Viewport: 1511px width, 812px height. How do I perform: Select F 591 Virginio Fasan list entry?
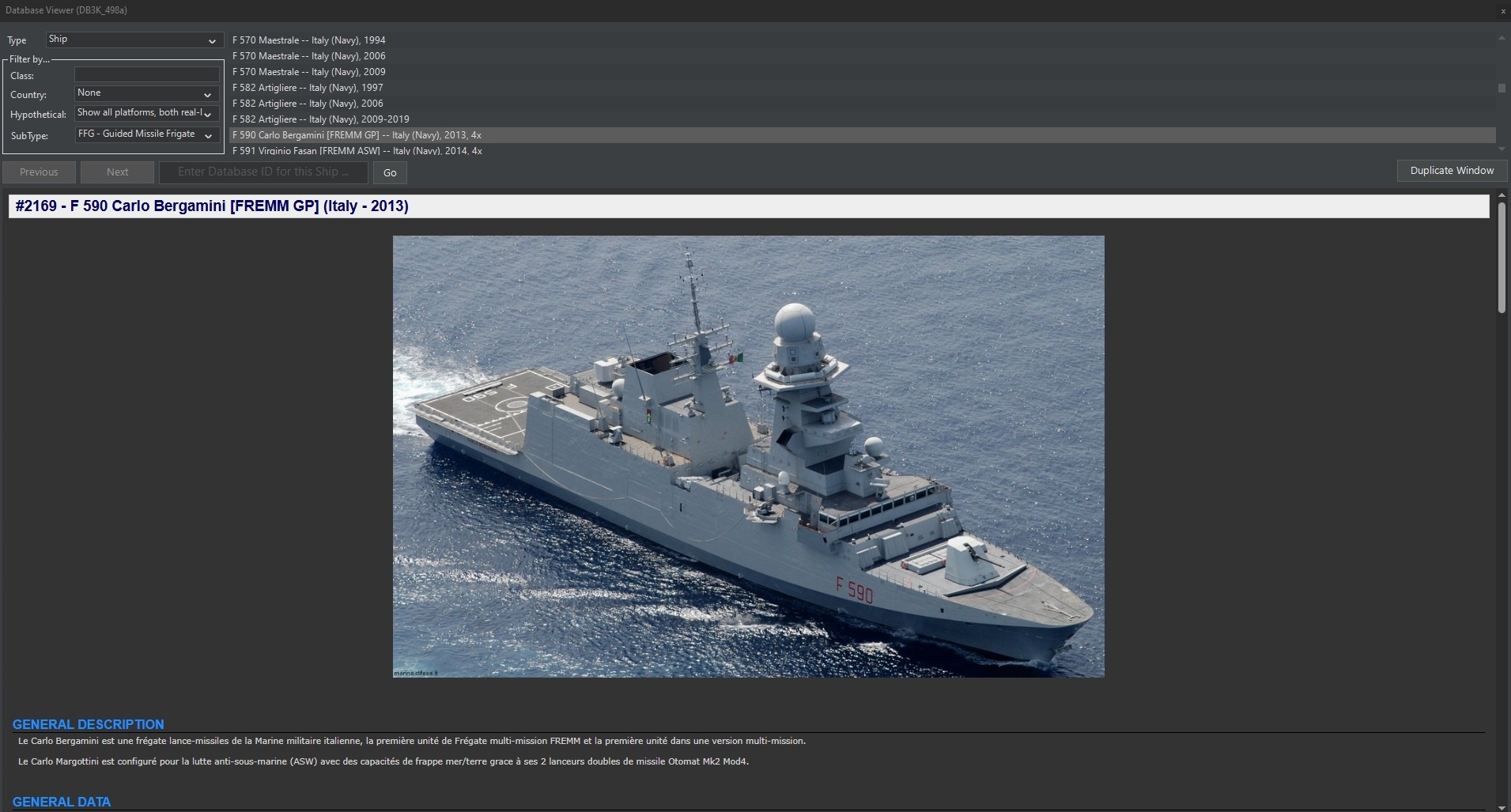(862, 150)
